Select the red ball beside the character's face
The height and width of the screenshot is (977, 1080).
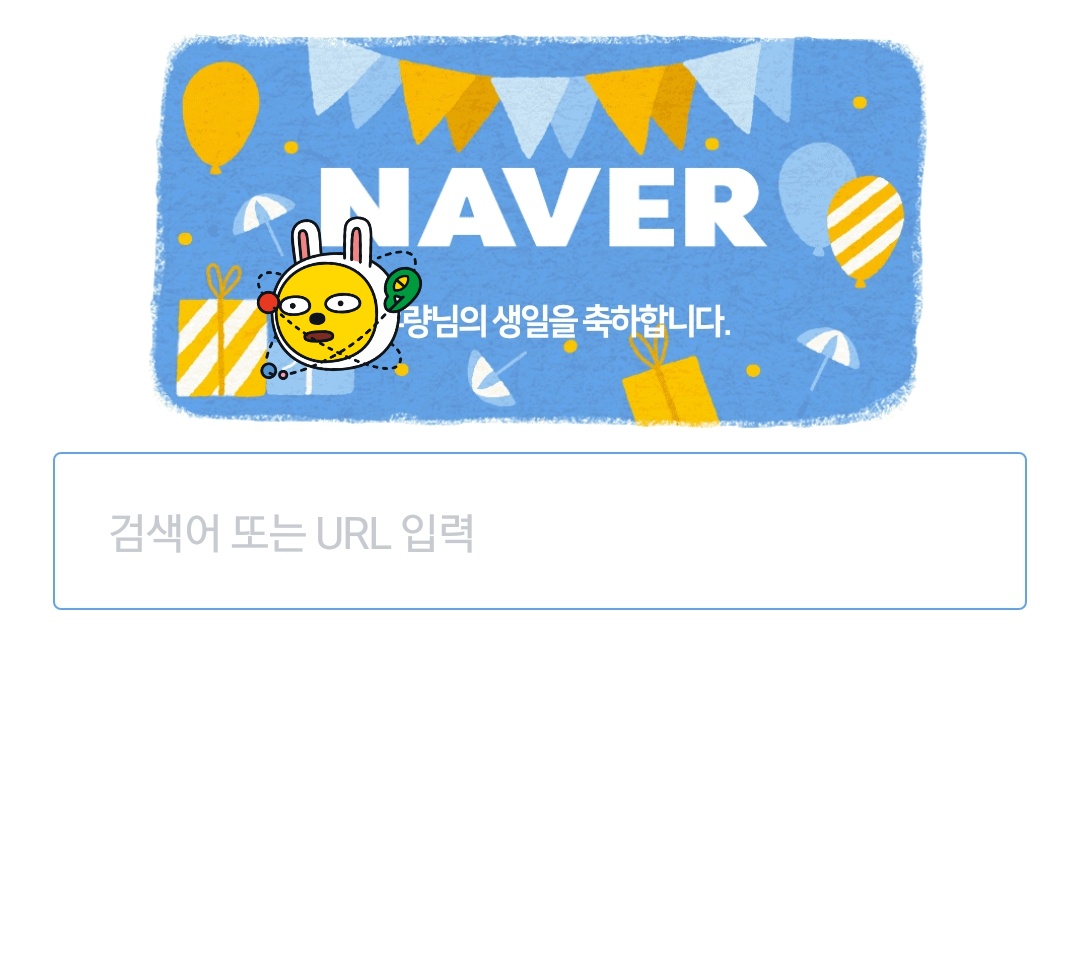click(267, 302)
